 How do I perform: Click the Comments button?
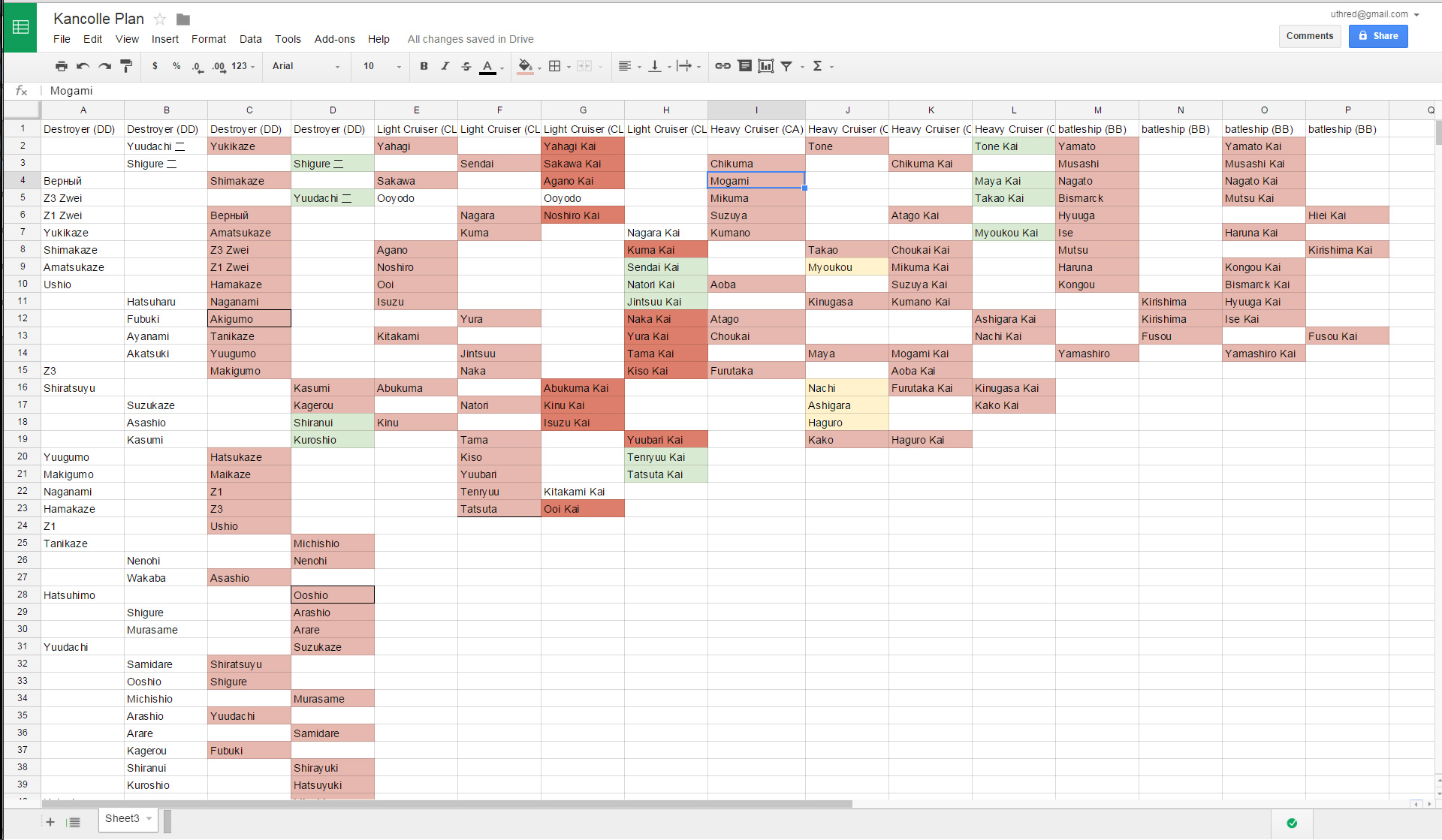click(1309, 36)
